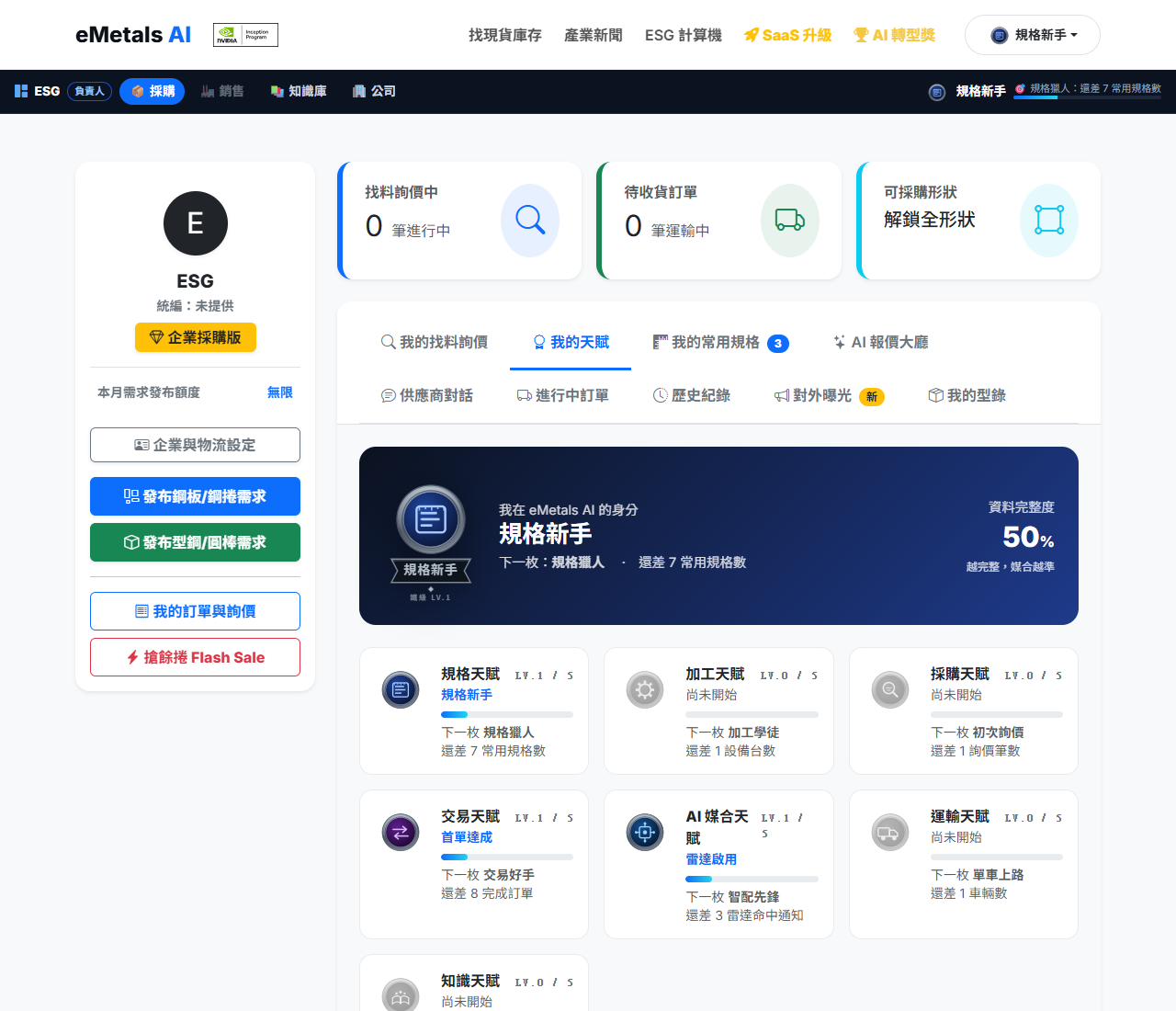The image size is (1176, 1011).
Task: Switch to 對外曝光 tab
Action: pos(830,395)
